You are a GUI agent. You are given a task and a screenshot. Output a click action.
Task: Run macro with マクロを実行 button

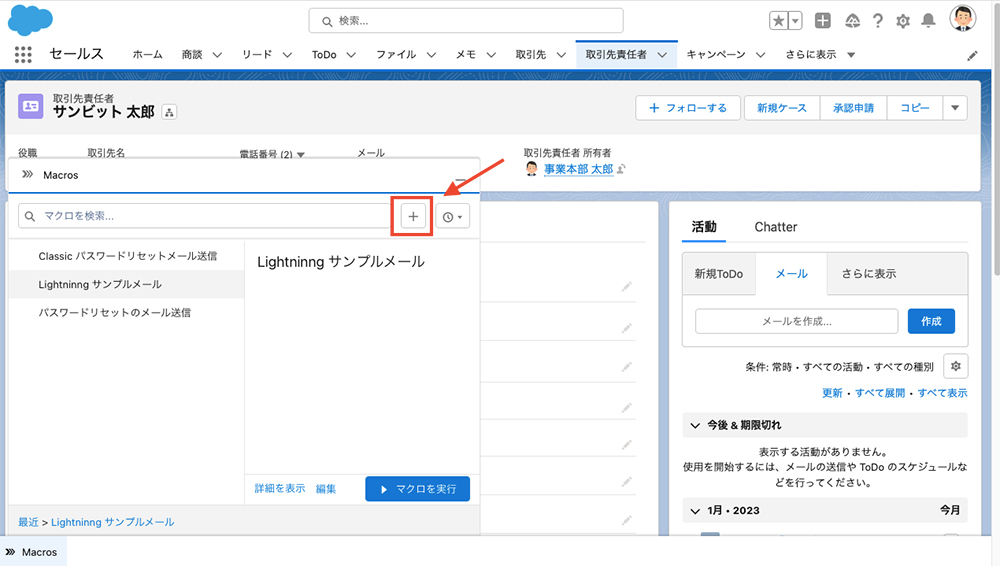[418, 489]
